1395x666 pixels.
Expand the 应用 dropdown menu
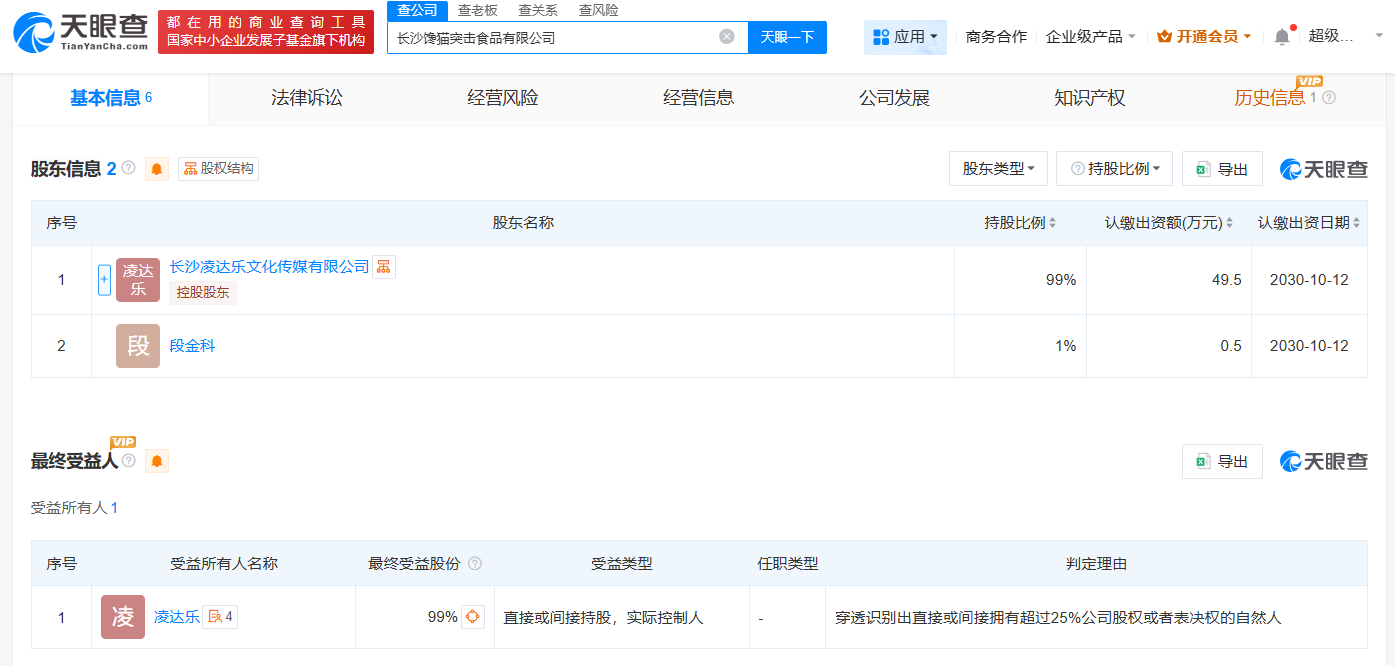tap(905, 37)
